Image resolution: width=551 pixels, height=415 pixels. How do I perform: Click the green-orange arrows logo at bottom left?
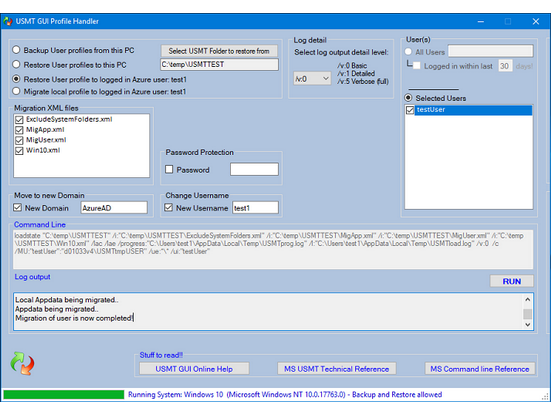pos(22,363)
